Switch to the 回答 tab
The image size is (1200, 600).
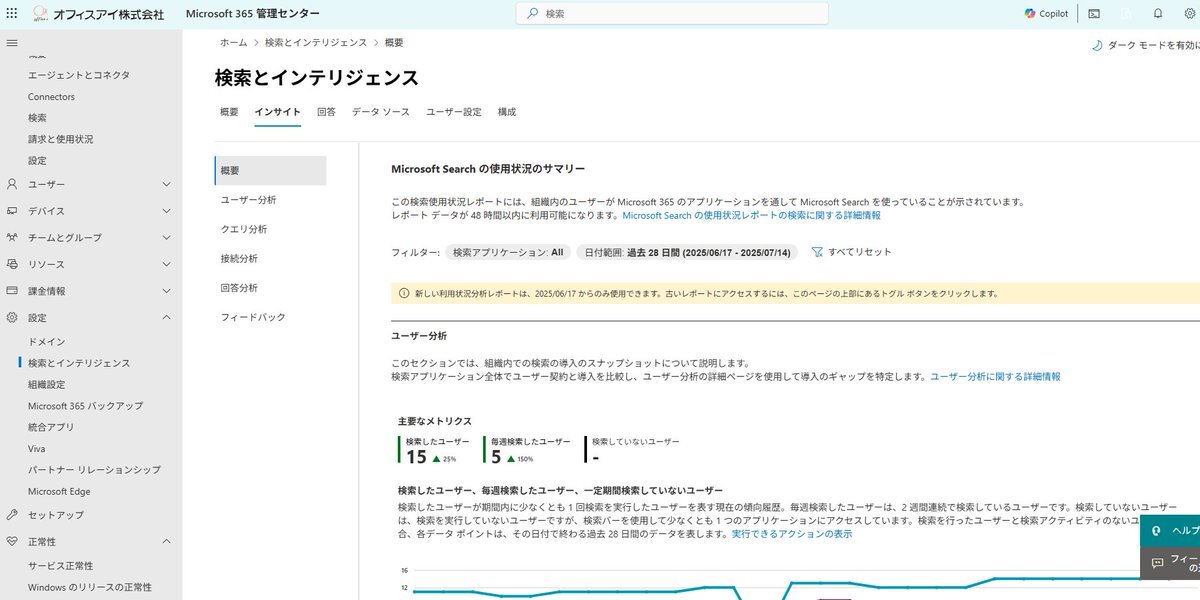326,112
